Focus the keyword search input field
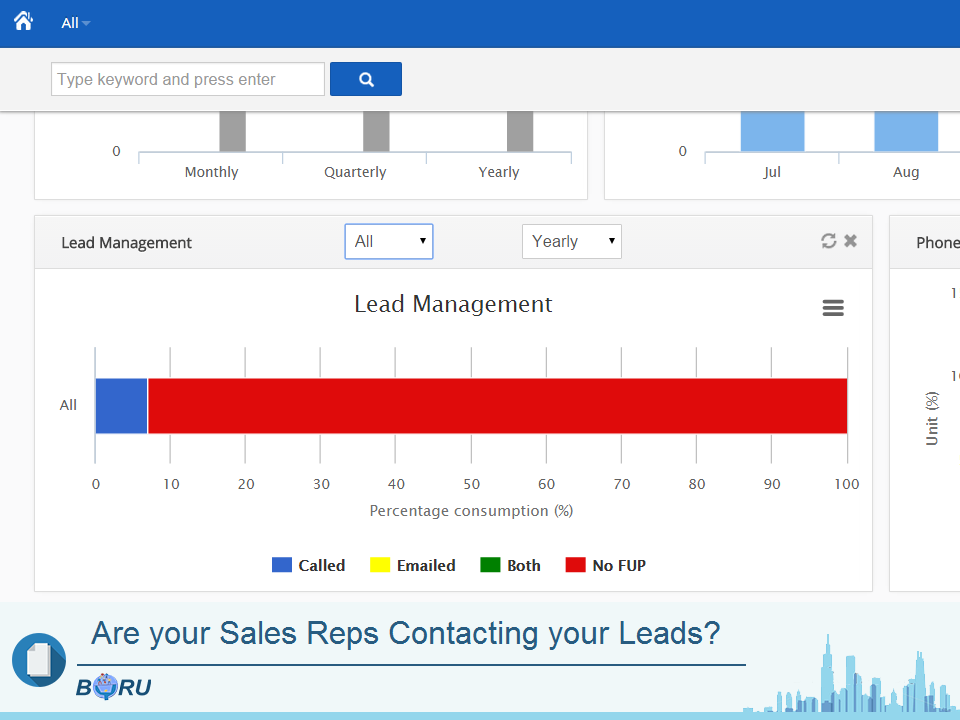Image resolution: width=960 pixels, height=720 pixels. point(188,79)
